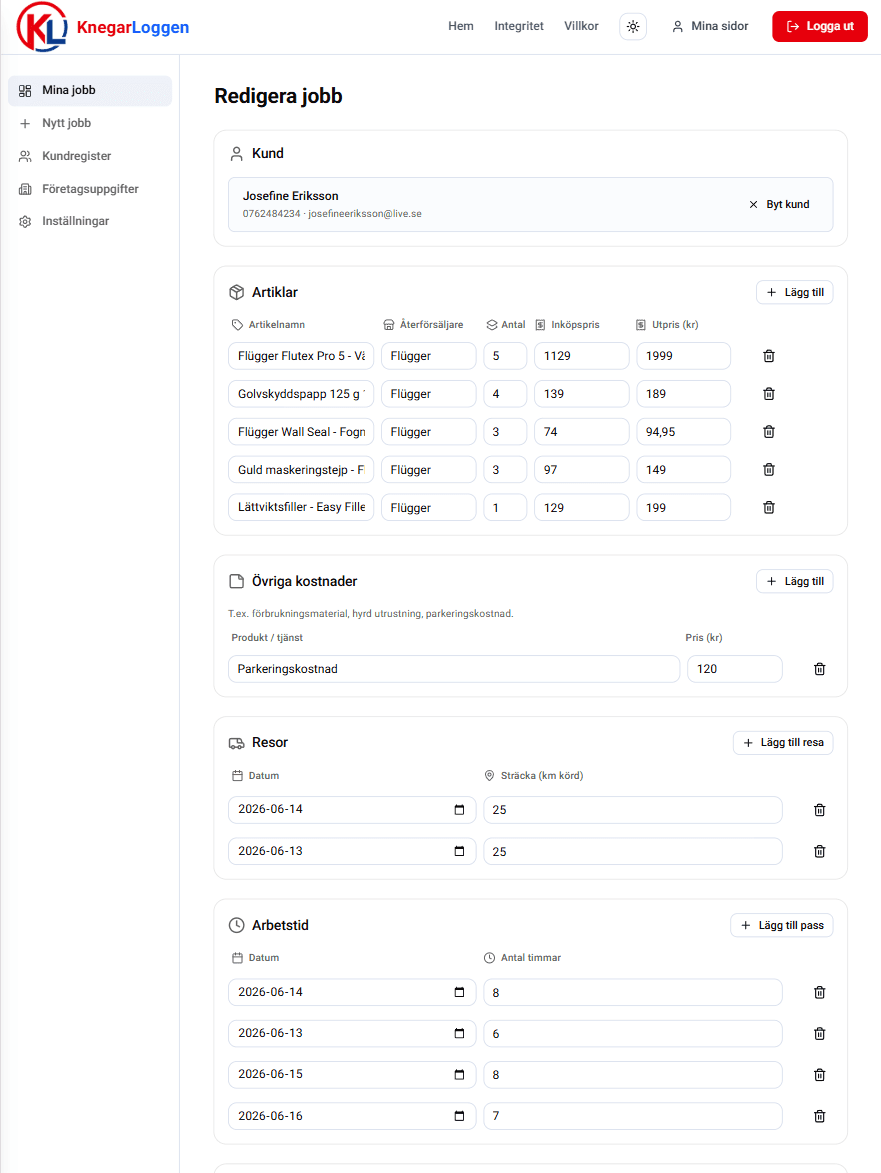Click Byt kund to change customer
This screenshot has width=881, height=1173.
(x=779, y=204)
